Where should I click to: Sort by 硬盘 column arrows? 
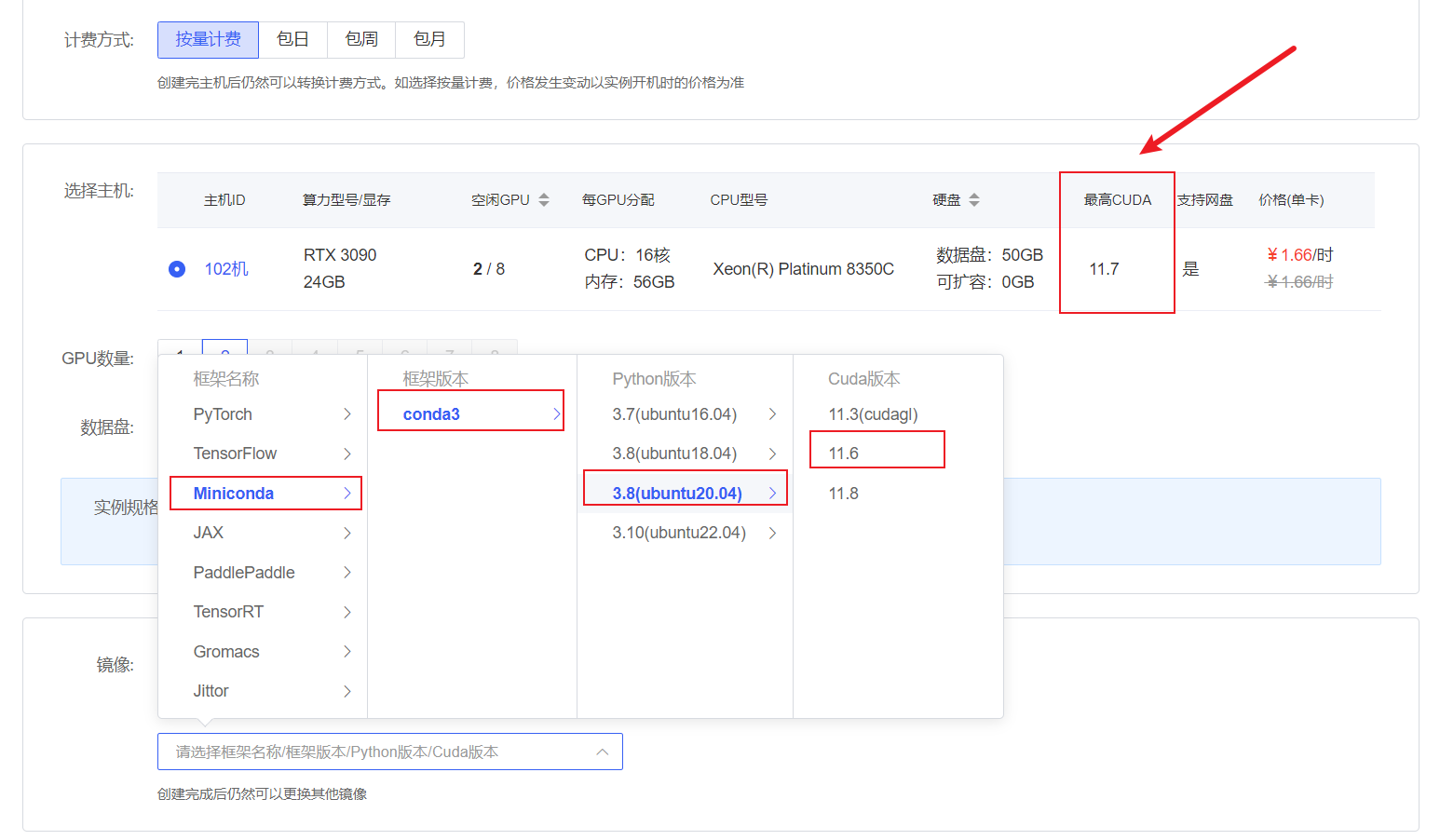tap(974, 200)
